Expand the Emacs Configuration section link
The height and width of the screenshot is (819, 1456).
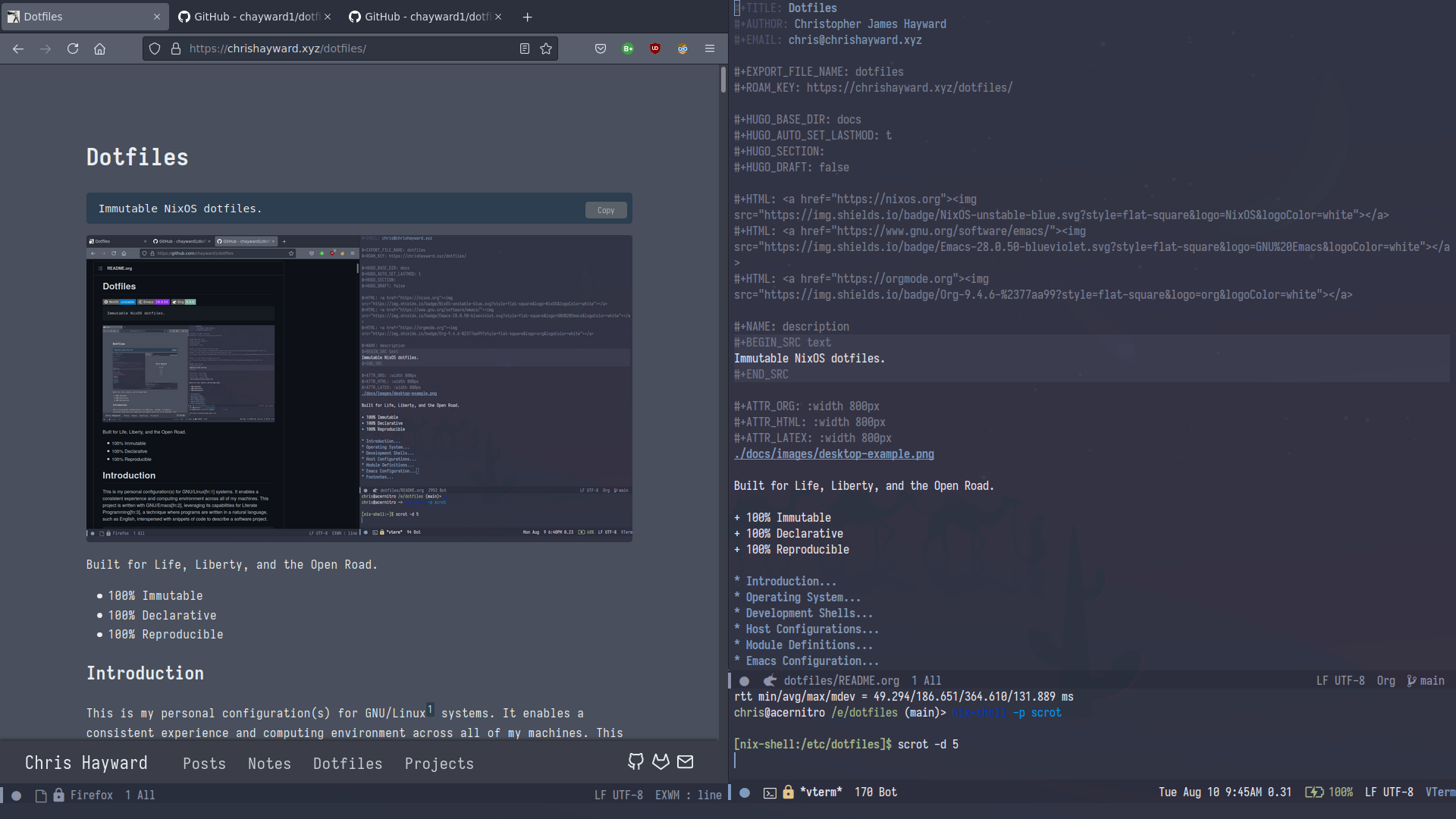coord(807,660)
